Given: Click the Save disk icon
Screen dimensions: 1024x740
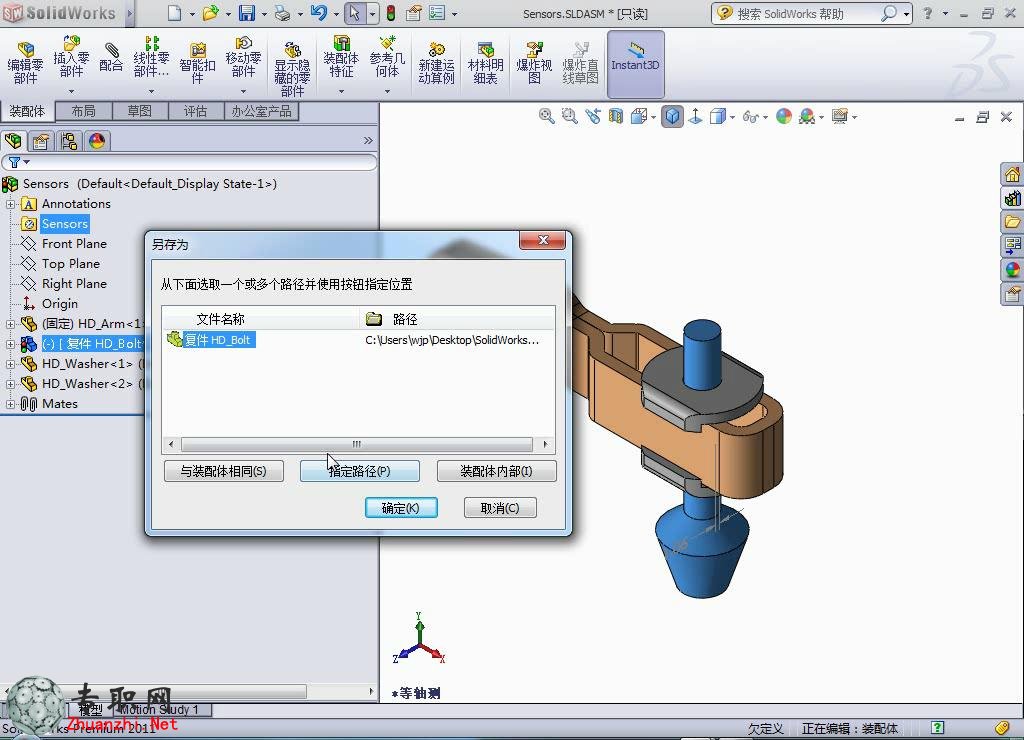Looking at the screenshot, I should pos(247,12).
